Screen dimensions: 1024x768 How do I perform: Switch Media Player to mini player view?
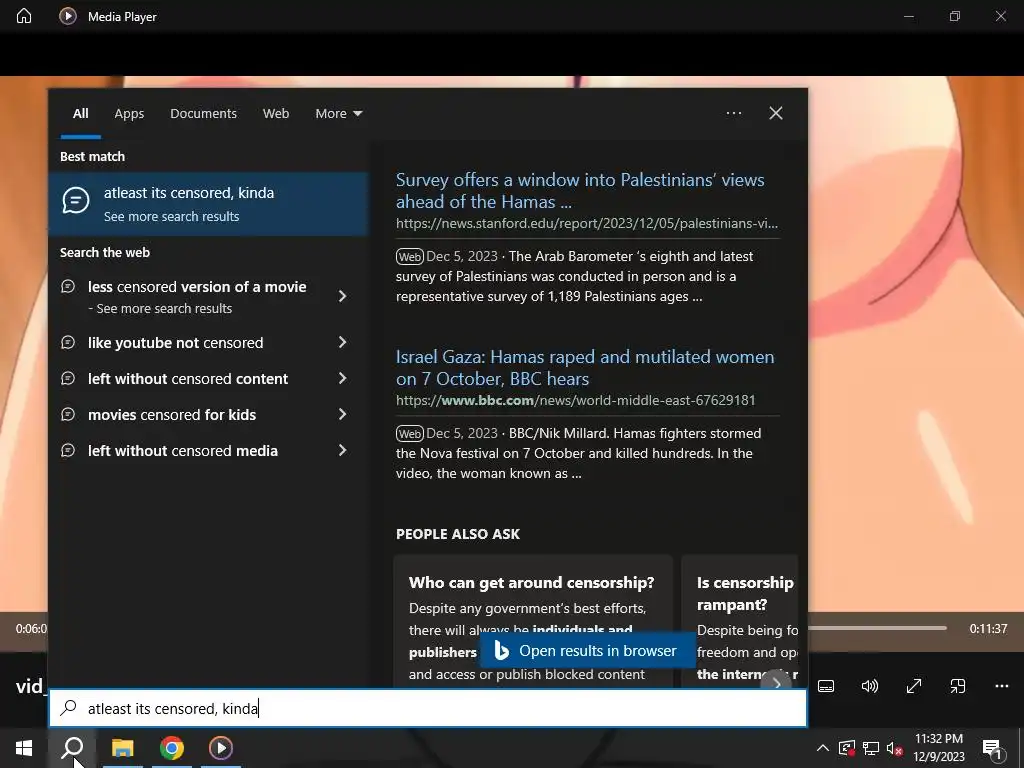click(957, 686)
